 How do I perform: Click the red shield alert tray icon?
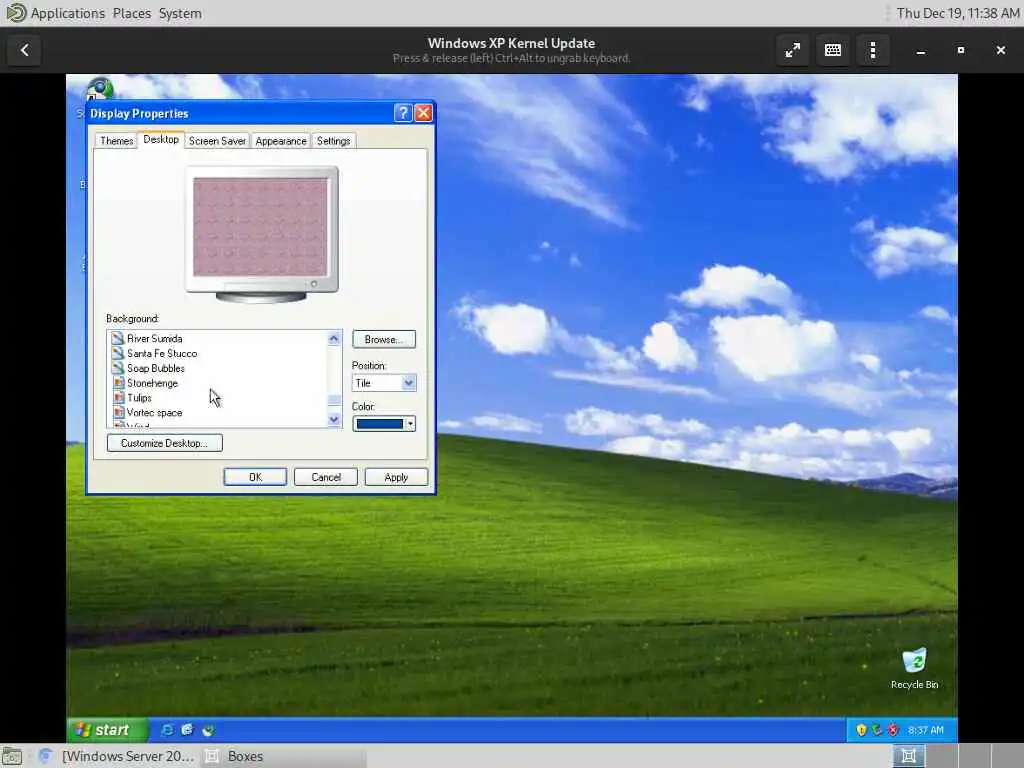coord(893,730)
